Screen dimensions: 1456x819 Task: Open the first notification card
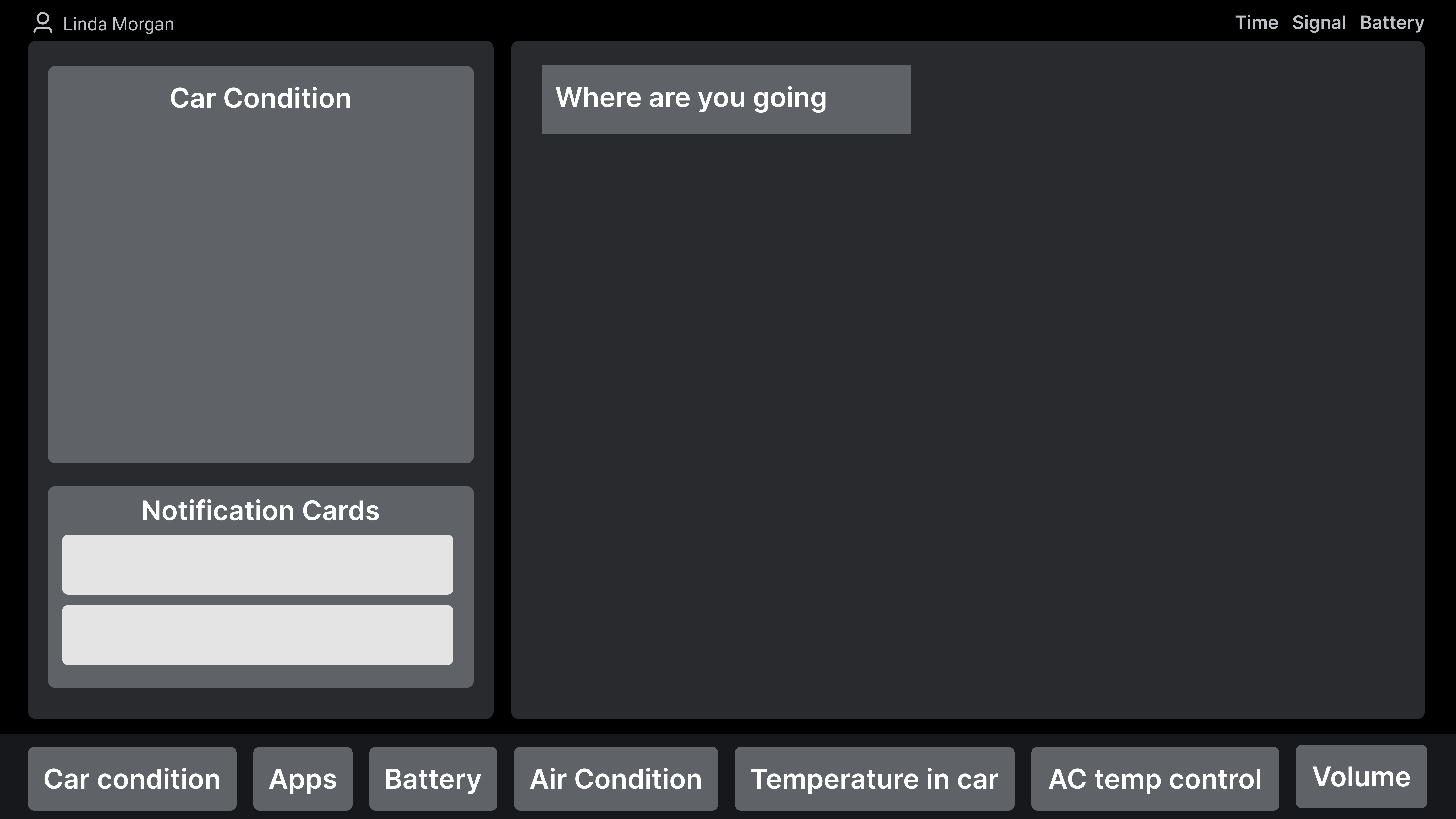point(258,564)
